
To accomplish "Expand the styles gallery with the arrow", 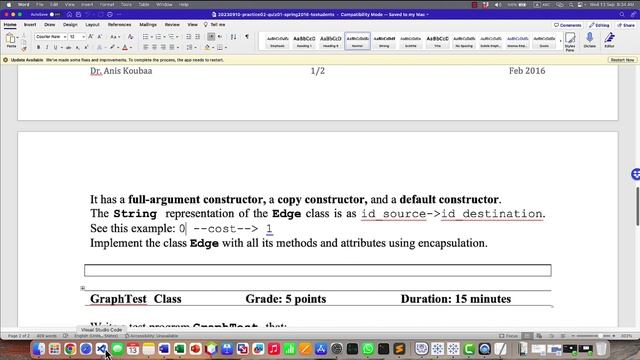I will [x=560, y=41].
